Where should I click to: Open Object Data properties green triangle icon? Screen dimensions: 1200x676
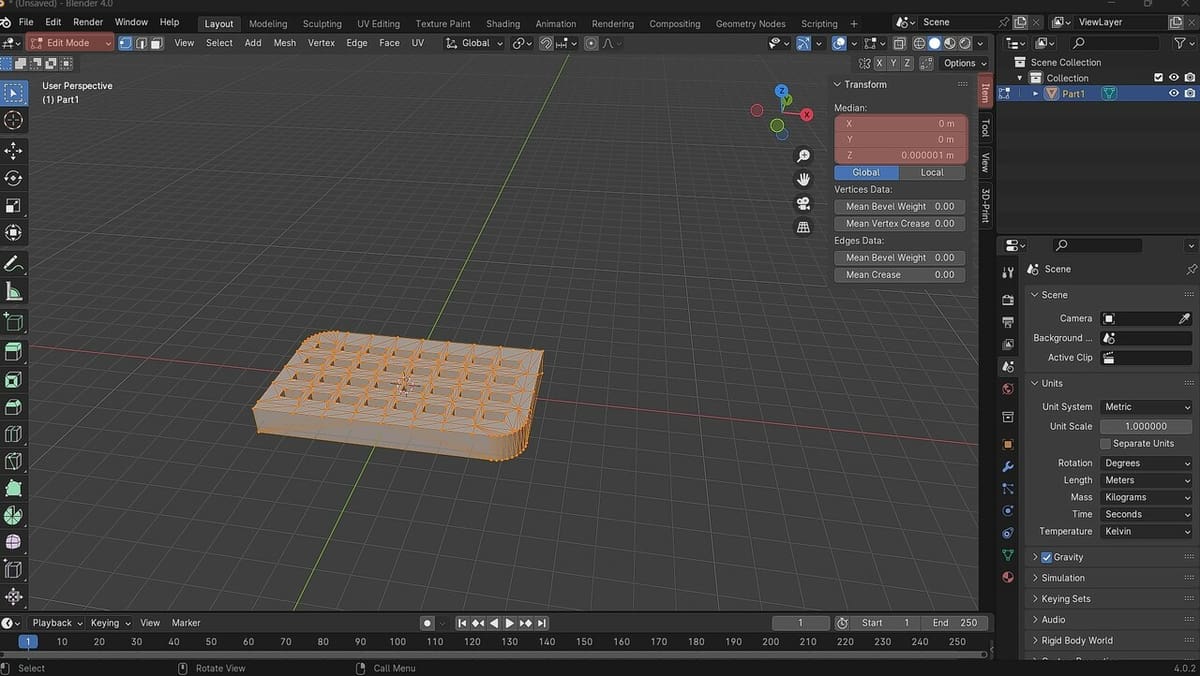1008,555
